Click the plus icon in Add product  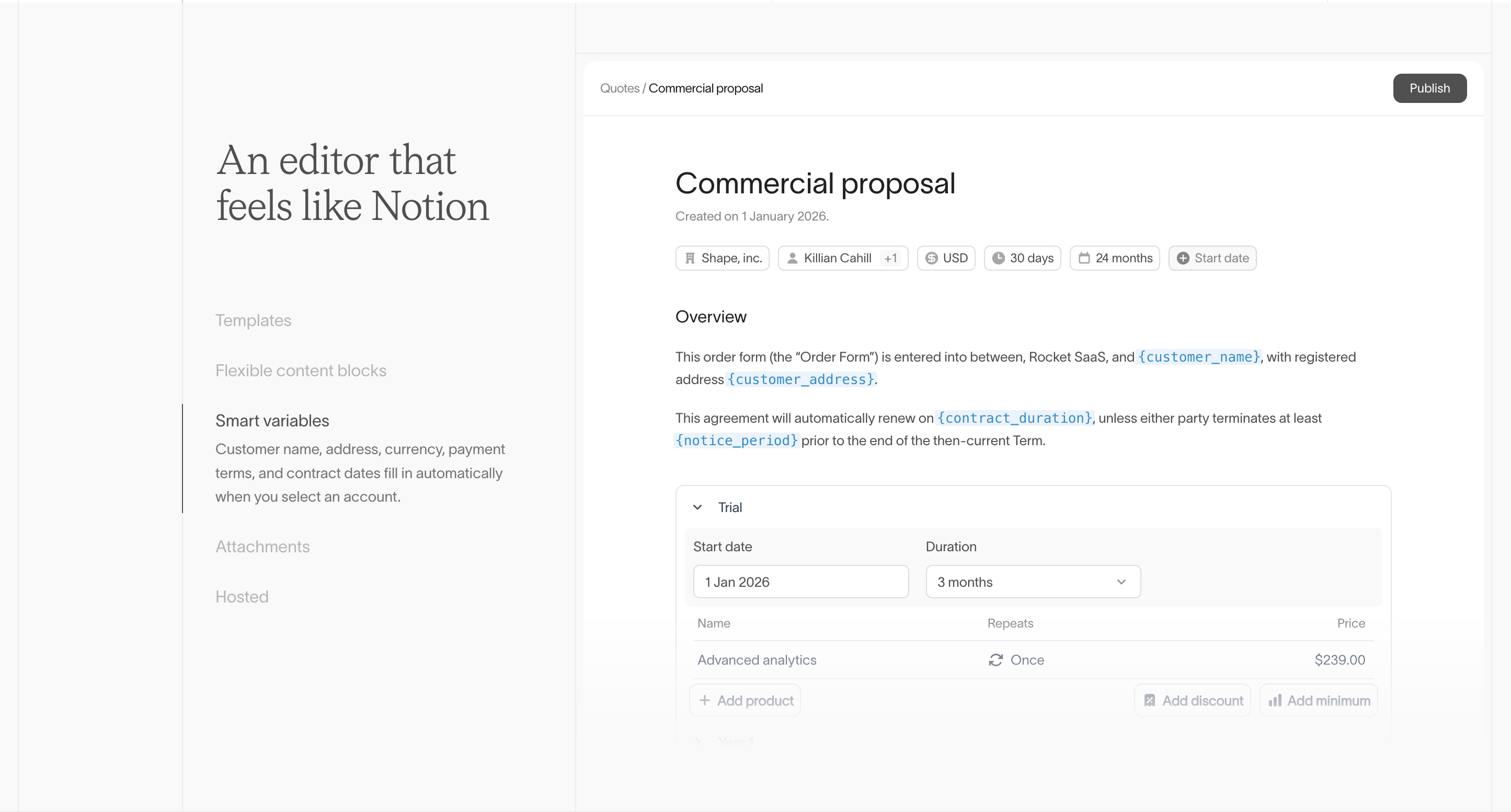(704, 701)
